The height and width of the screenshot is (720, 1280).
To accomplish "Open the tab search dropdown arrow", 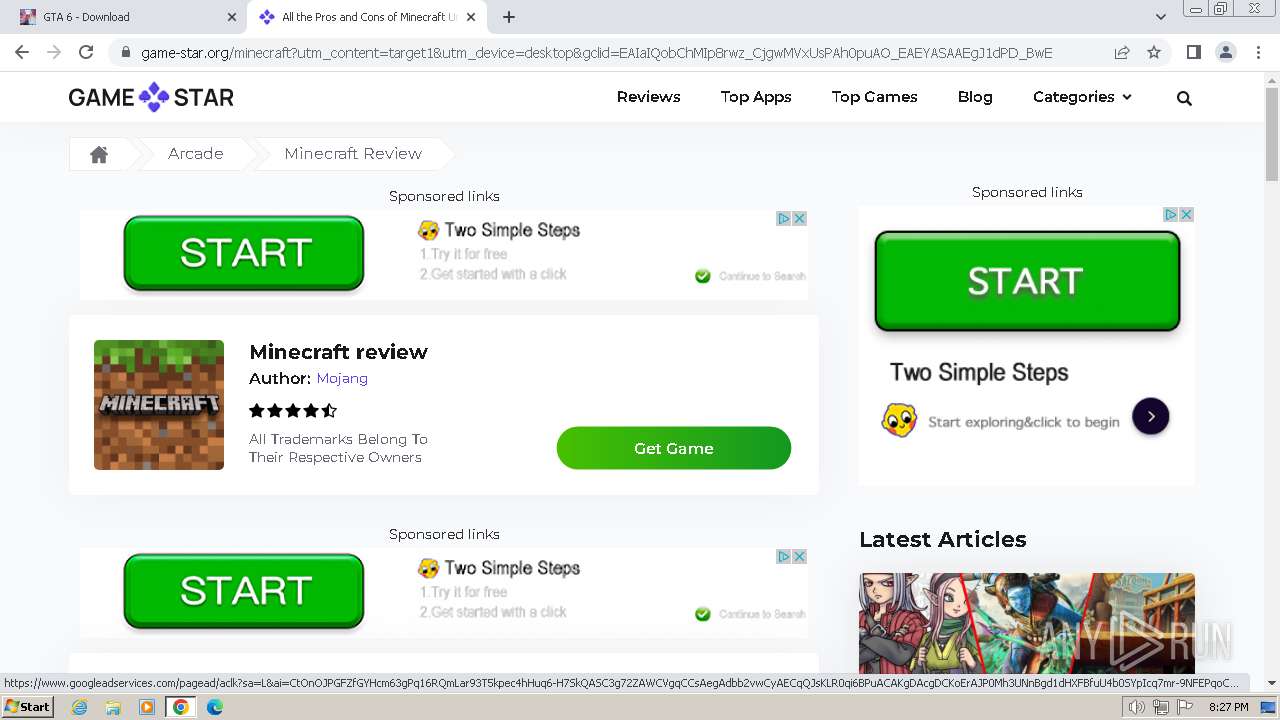I will tap(1160, 17).
